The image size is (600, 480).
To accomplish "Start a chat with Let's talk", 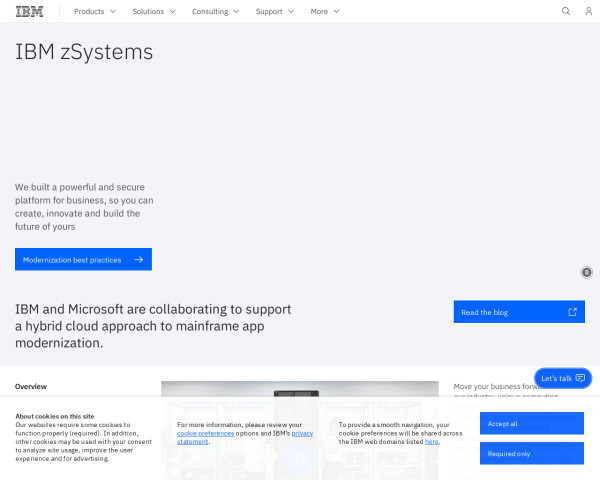I will point(563,378).
